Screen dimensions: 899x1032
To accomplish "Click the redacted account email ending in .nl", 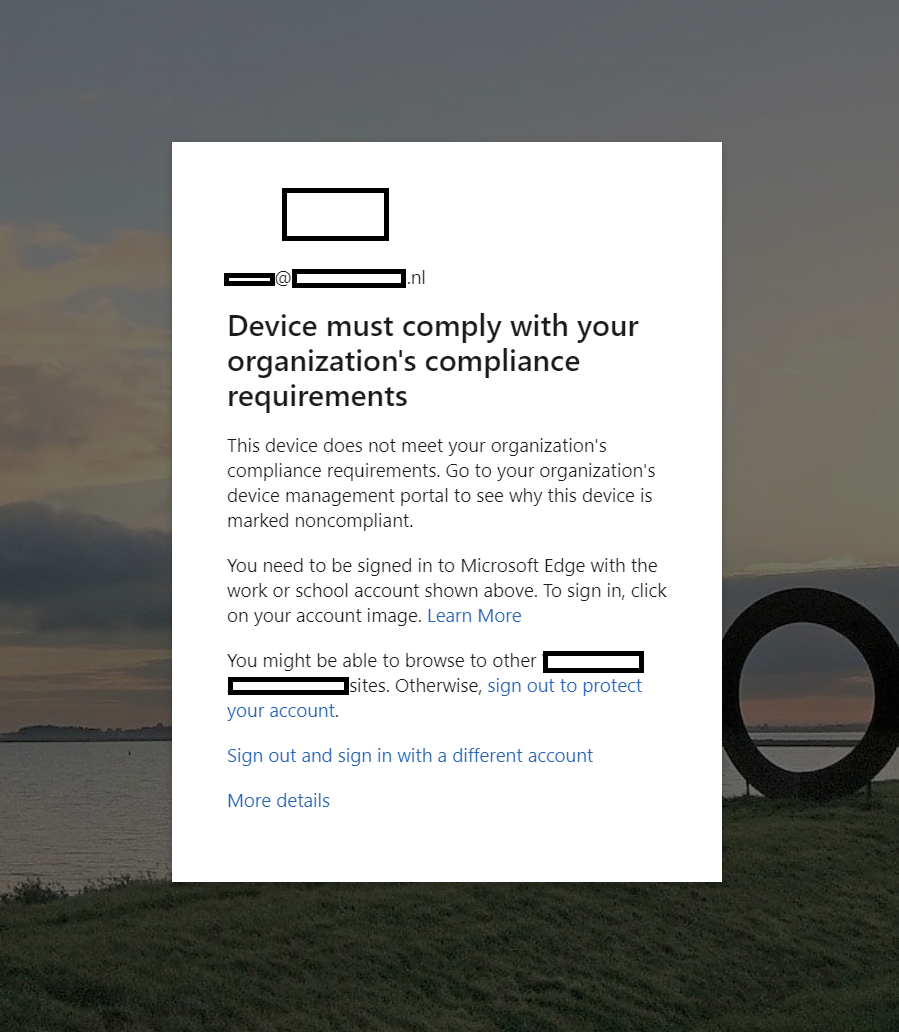I will point(325,278).
